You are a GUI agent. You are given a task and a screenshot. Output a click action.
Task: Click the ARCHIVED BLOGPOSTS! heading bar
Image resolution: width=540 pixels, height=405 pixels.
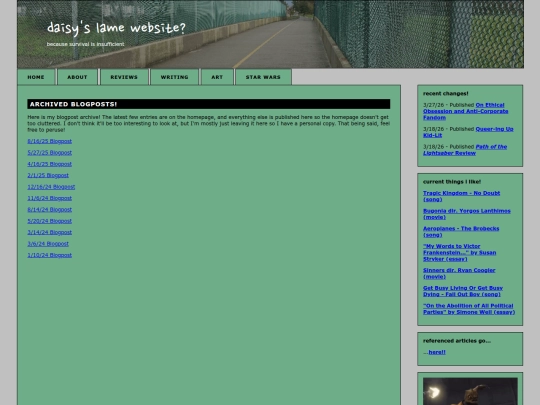pos(209,104)
